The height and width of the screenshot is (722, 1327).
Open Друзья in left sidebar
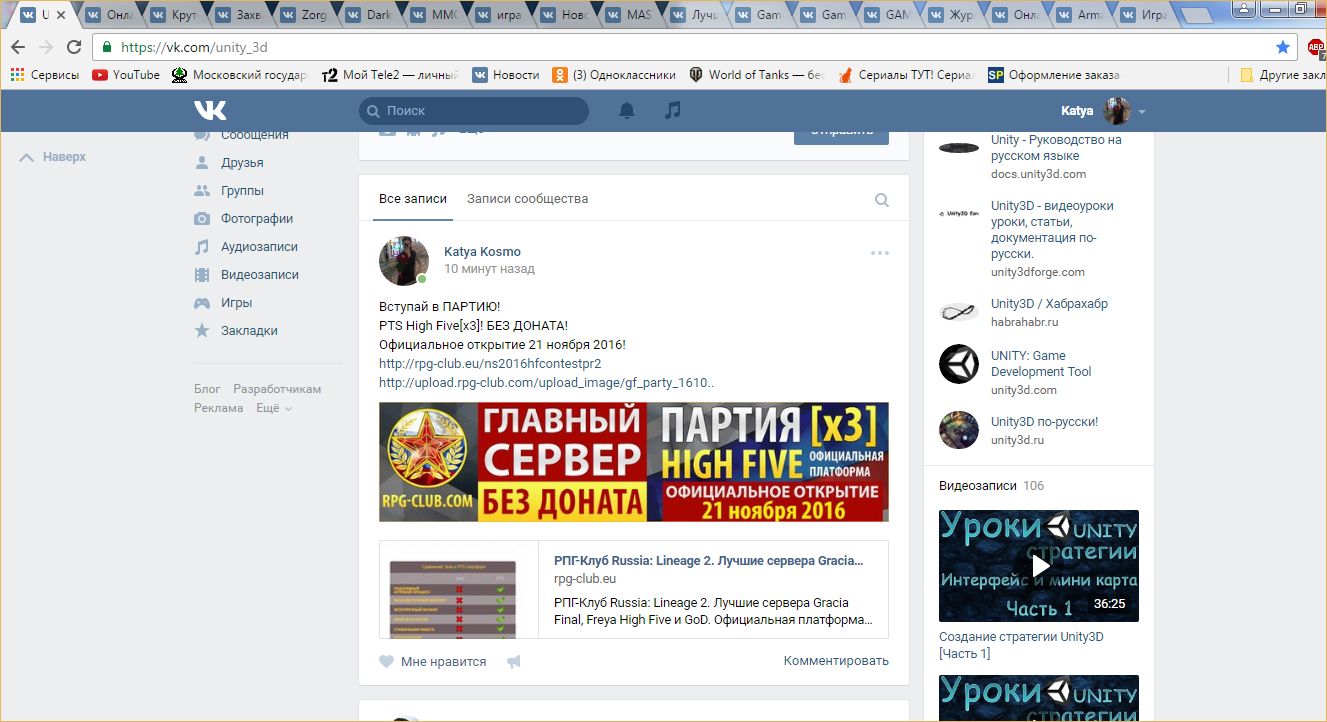tap(242, 163)
